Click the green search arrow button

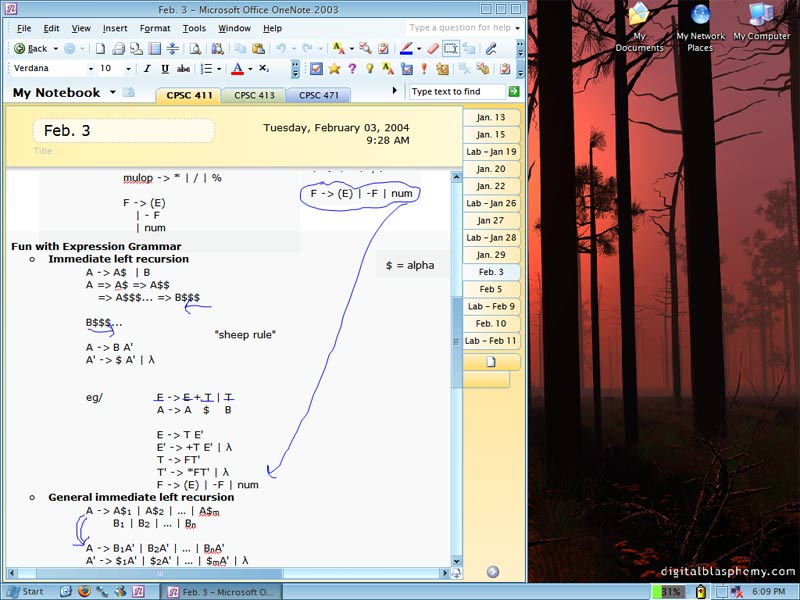[x=514, y=91]
